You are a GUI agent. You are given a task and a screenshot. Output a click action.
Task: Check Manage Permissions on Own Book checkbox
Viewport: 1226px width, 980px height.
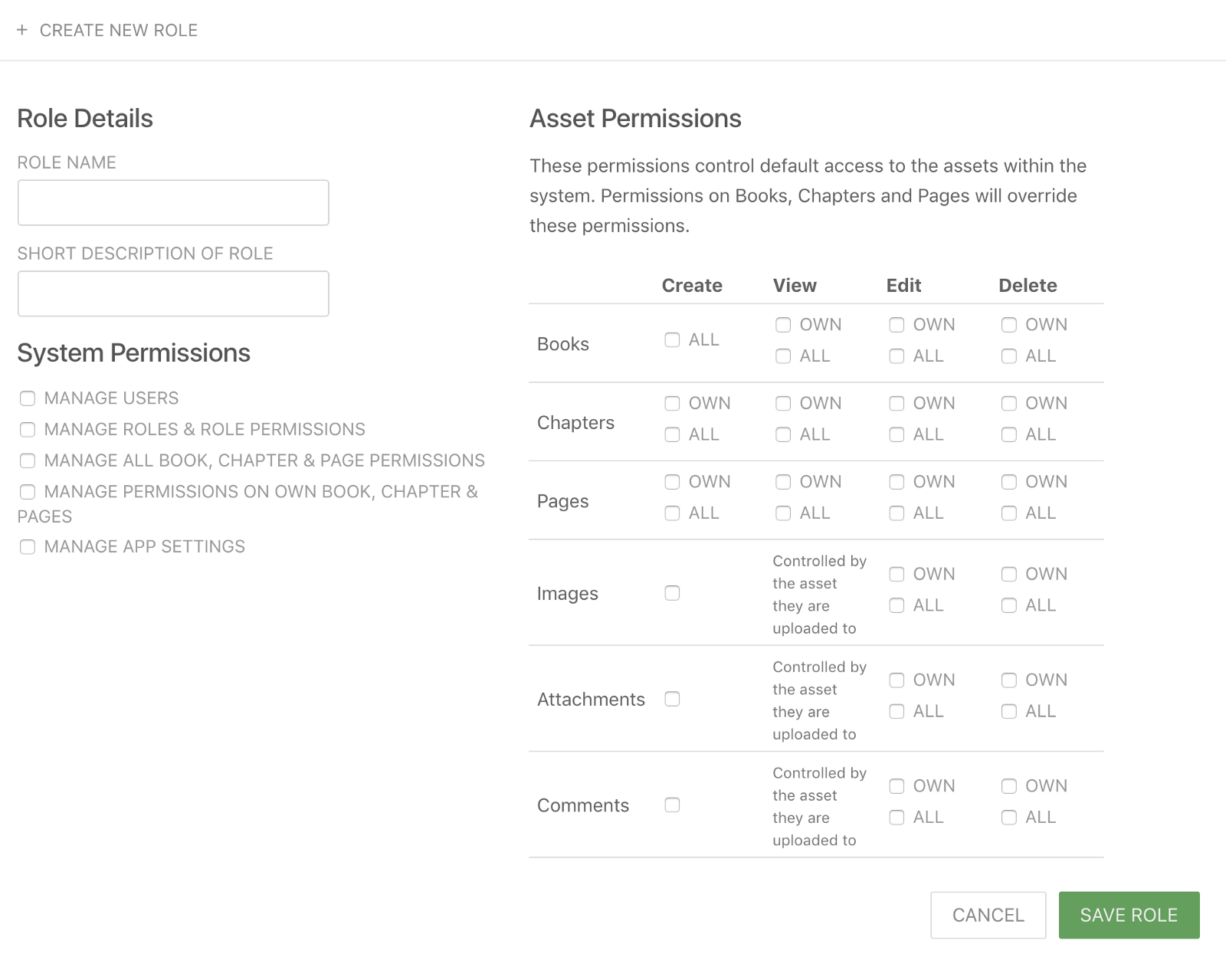[28, 492]
